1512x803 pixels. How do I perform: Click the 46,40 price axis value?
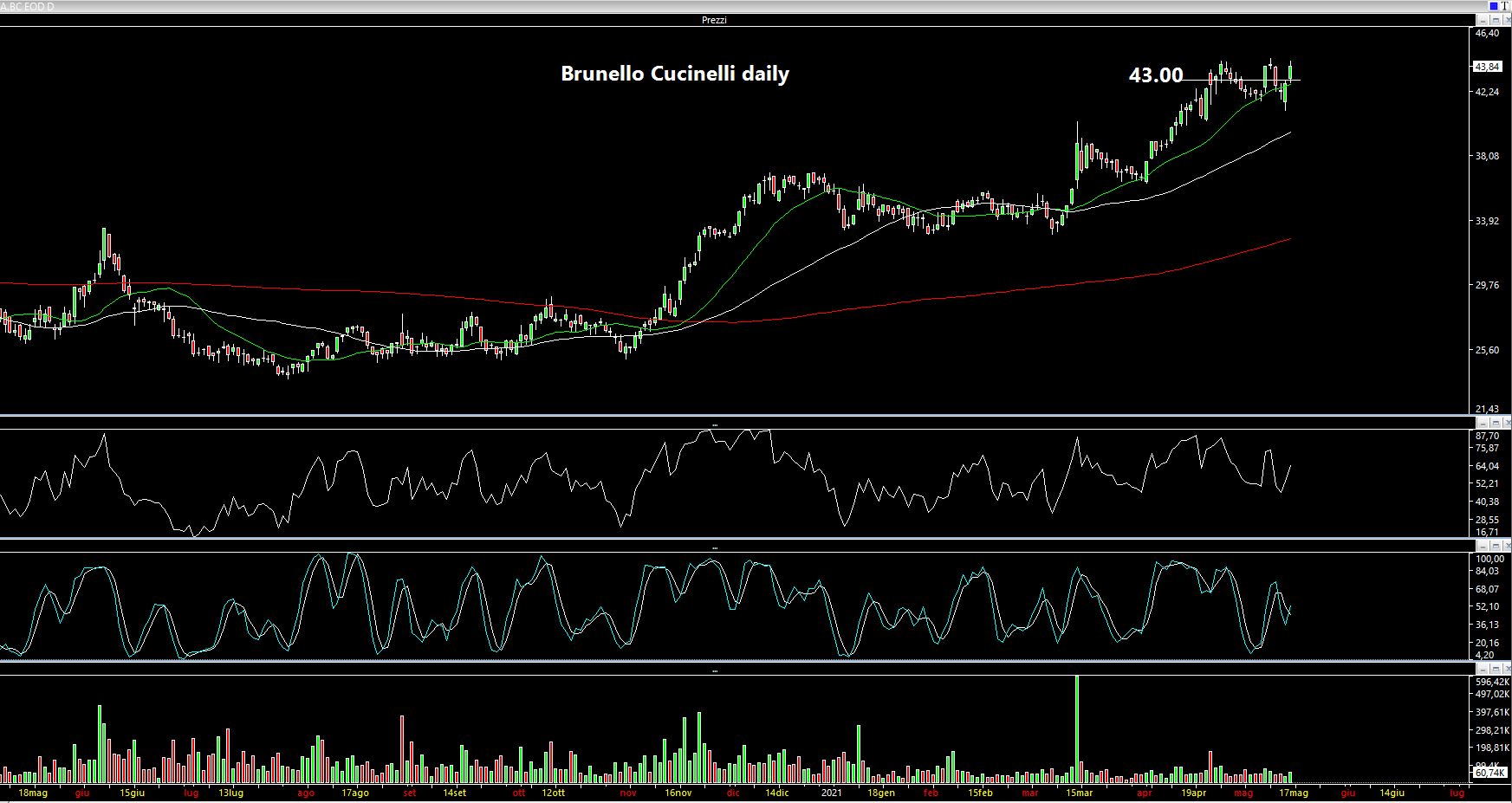[1487, 33]
